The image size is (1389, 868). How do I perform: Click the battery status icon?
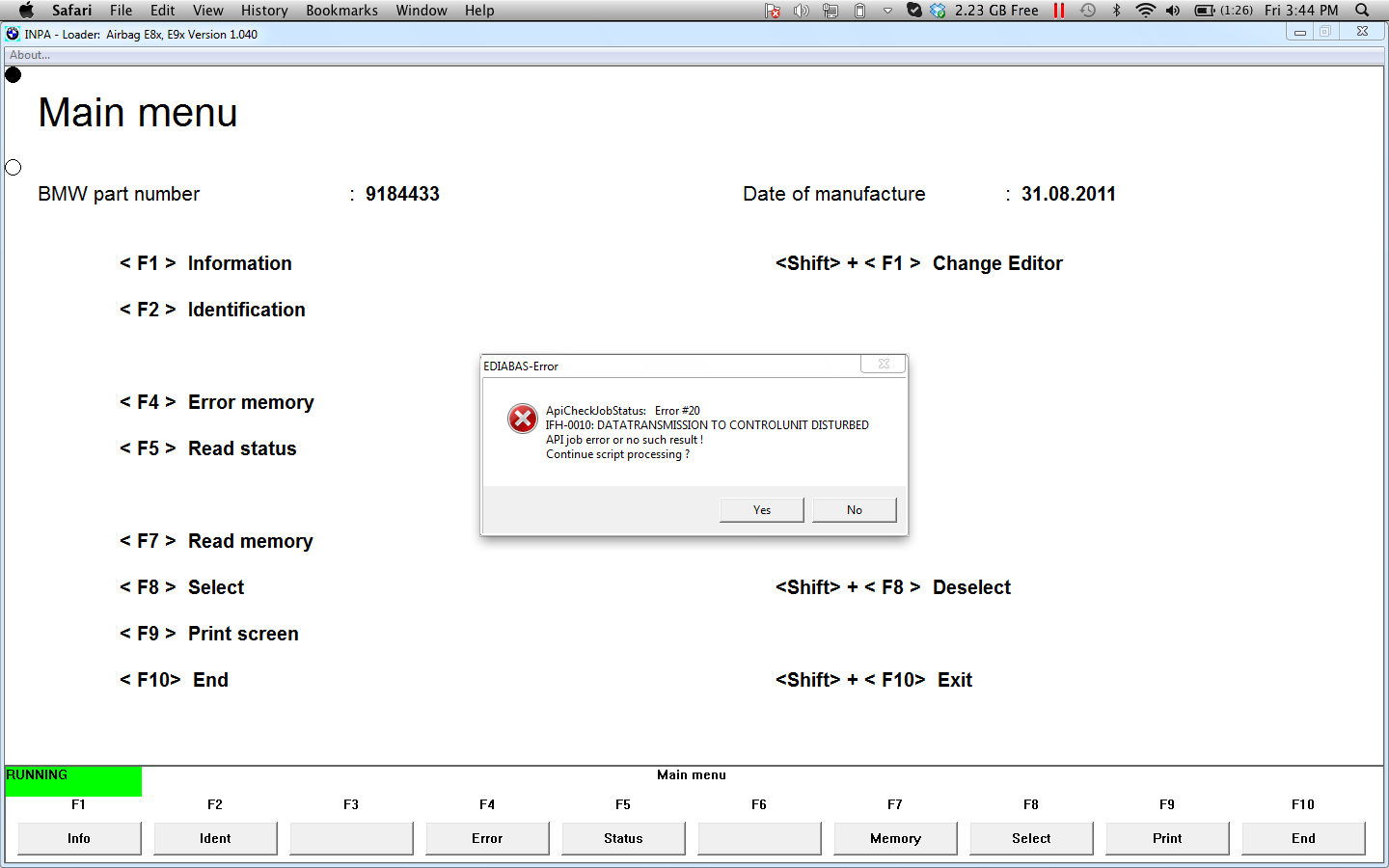tap(1205, 11)
